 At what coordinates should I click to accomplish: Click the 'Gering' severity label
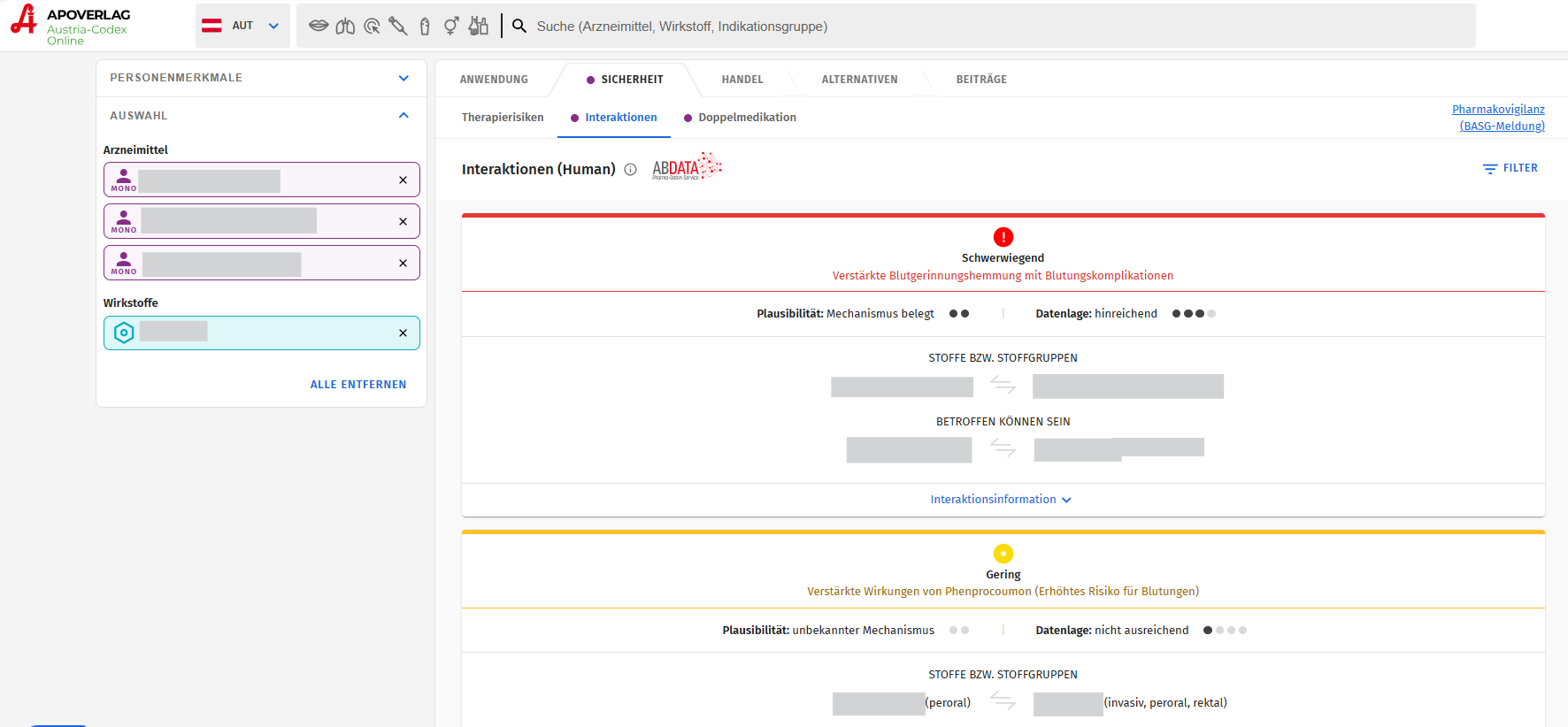tap(1003, 575)
